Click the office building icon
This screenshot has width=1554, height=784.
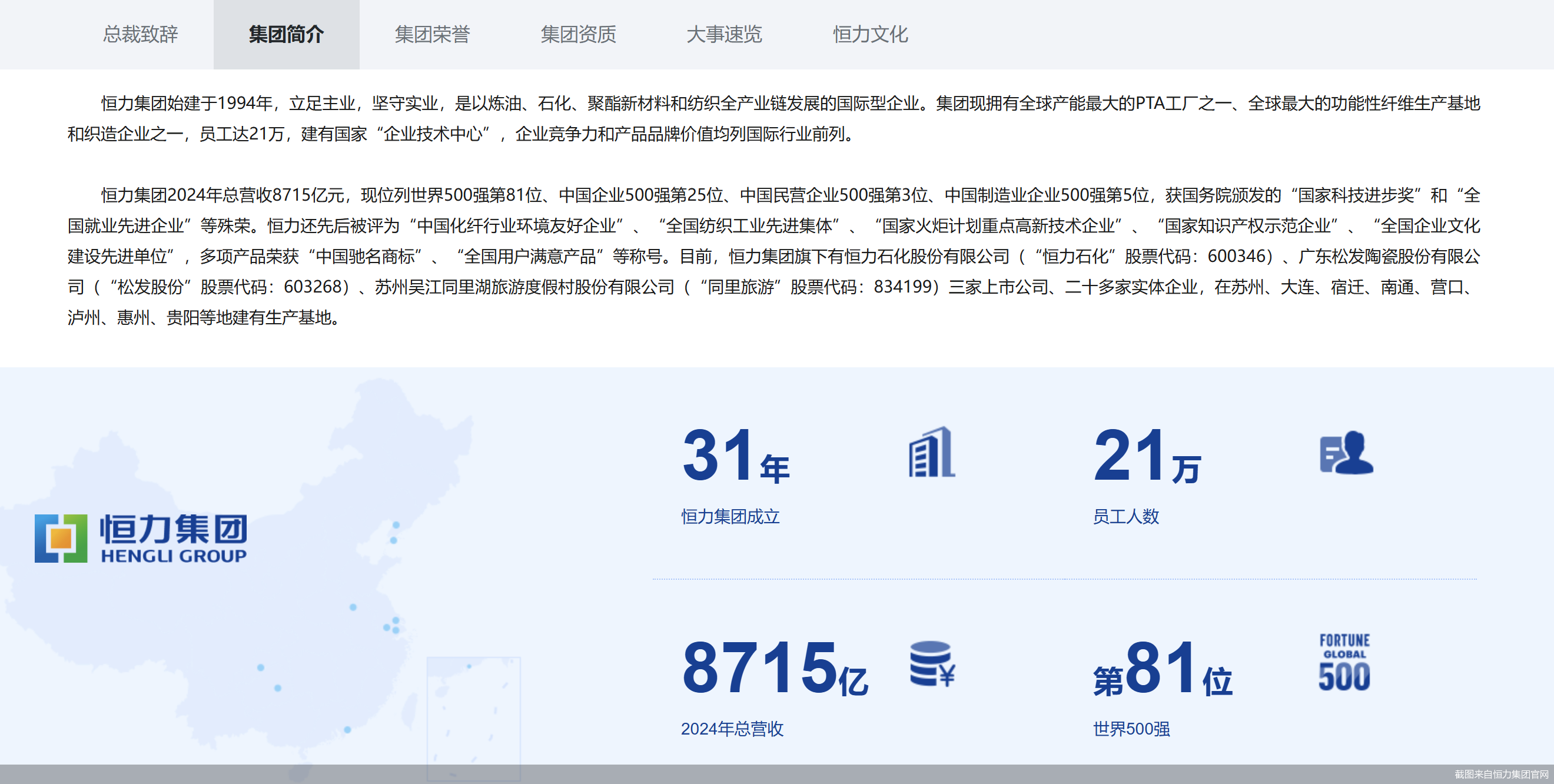tap(931, 452)
